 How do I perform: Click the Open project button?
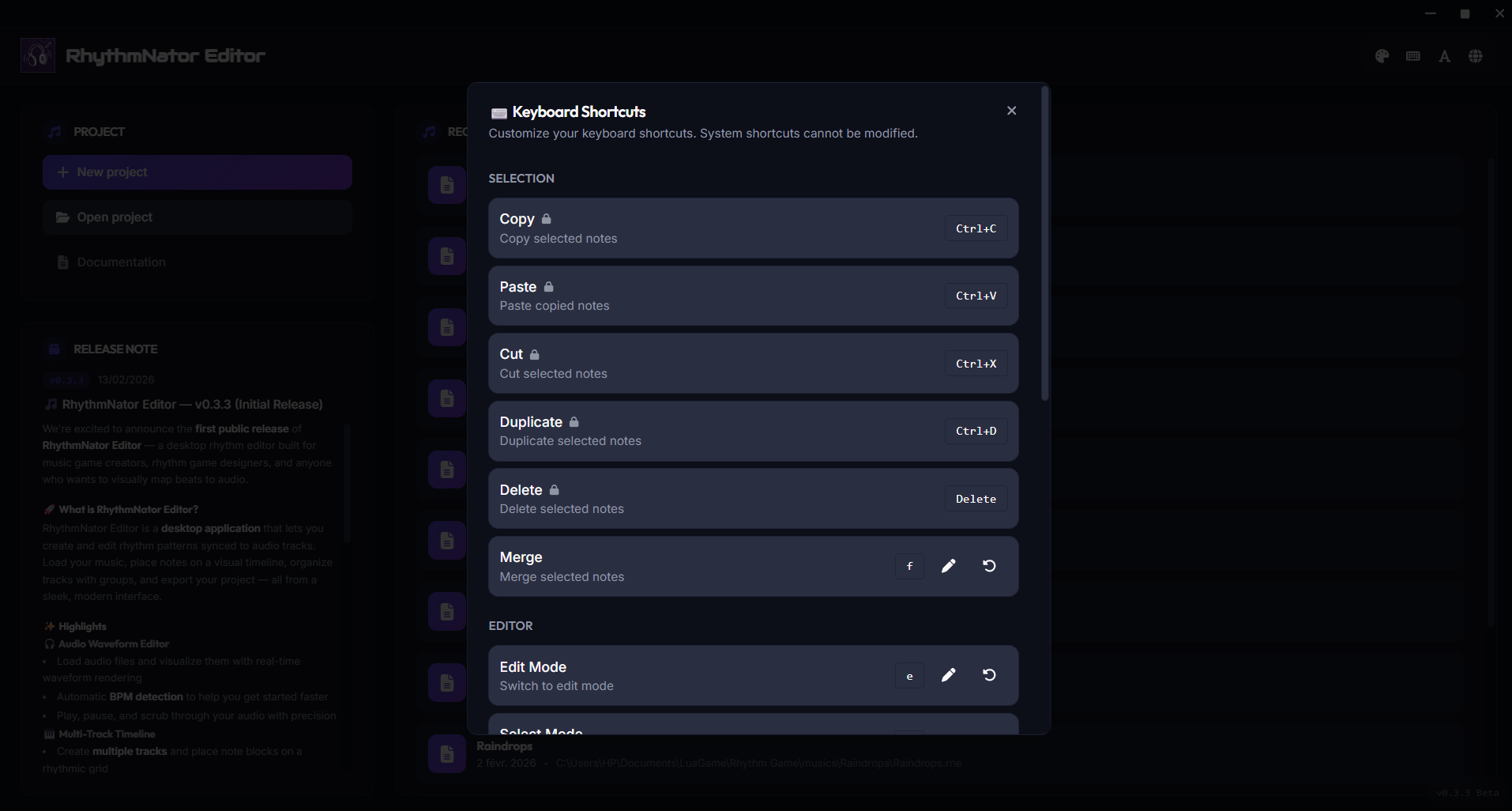[197, 217]
